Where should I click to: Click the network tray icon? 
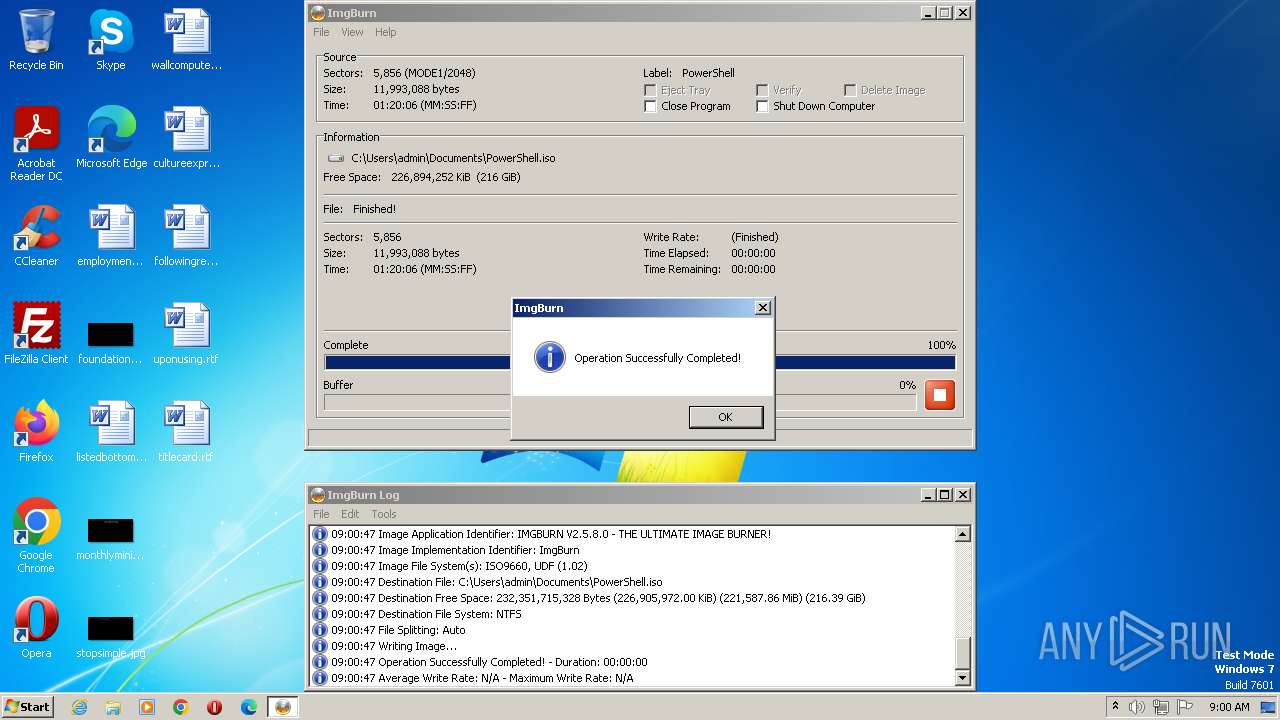pos(1161,707)
